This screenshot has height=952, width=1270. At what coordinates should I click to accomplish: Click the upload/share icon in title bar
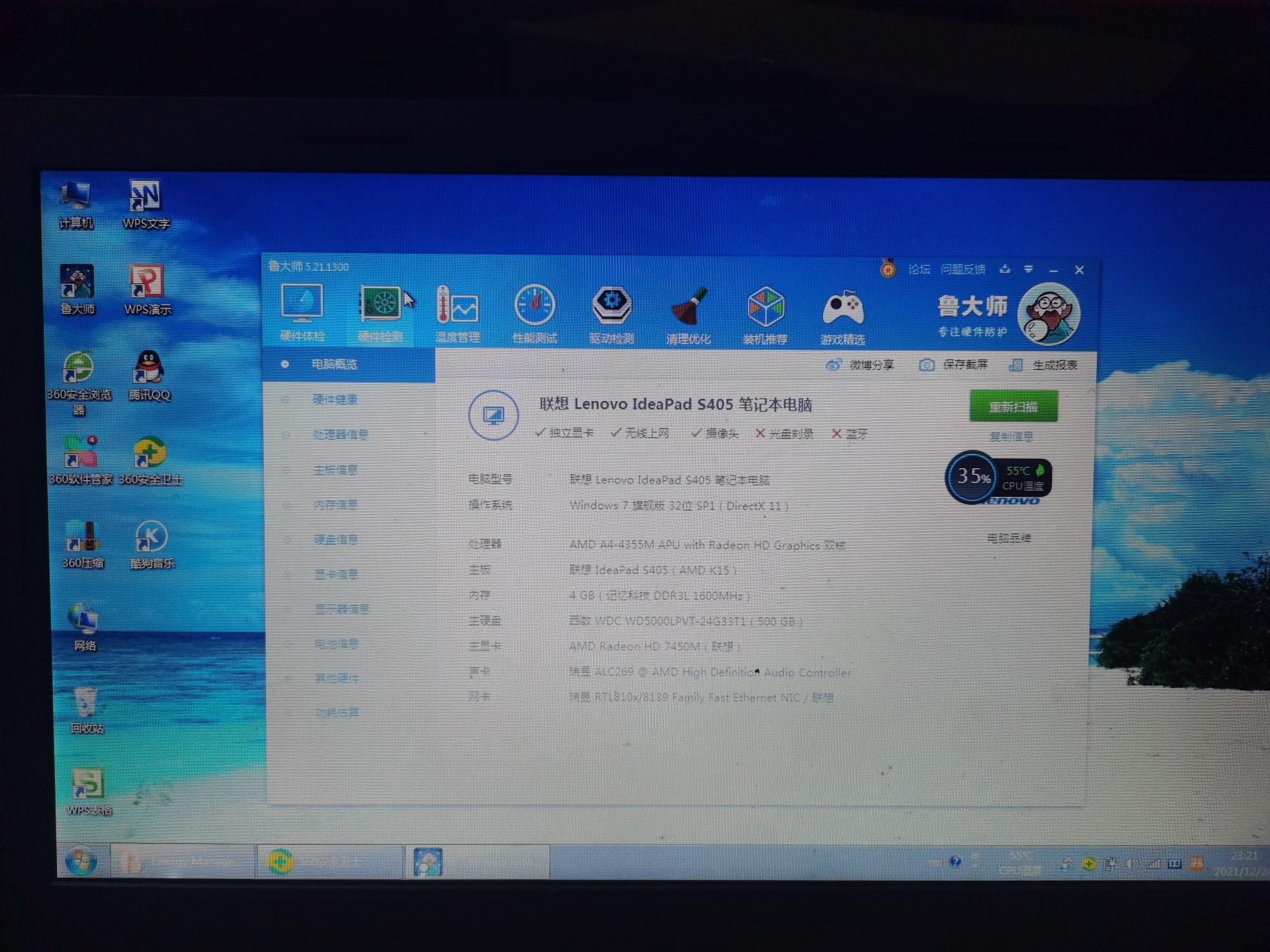pos(1005,269)
